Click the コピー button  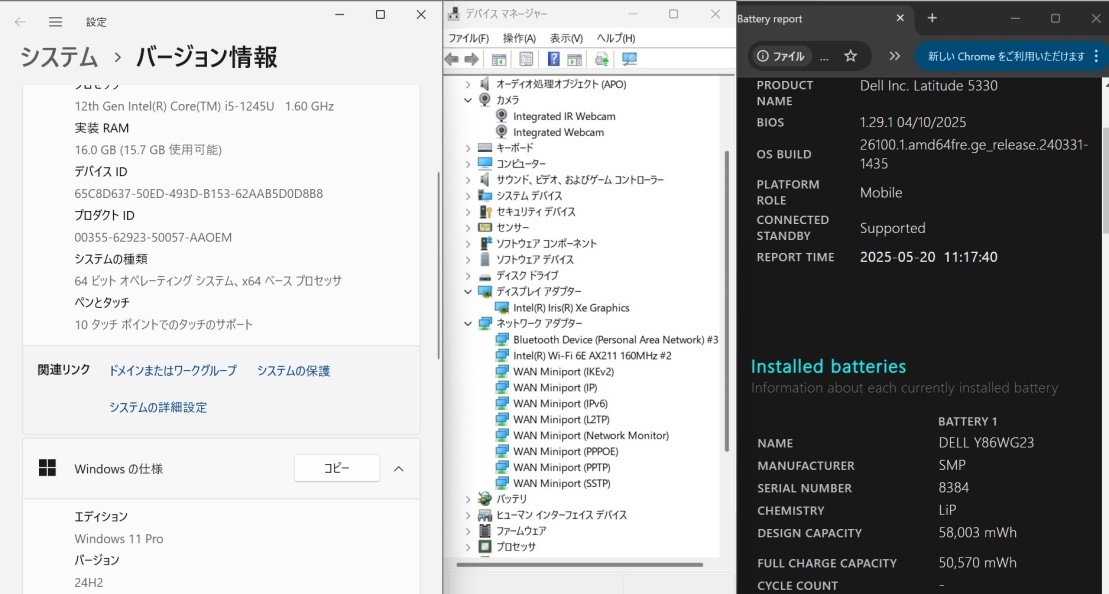coord(337,468)
